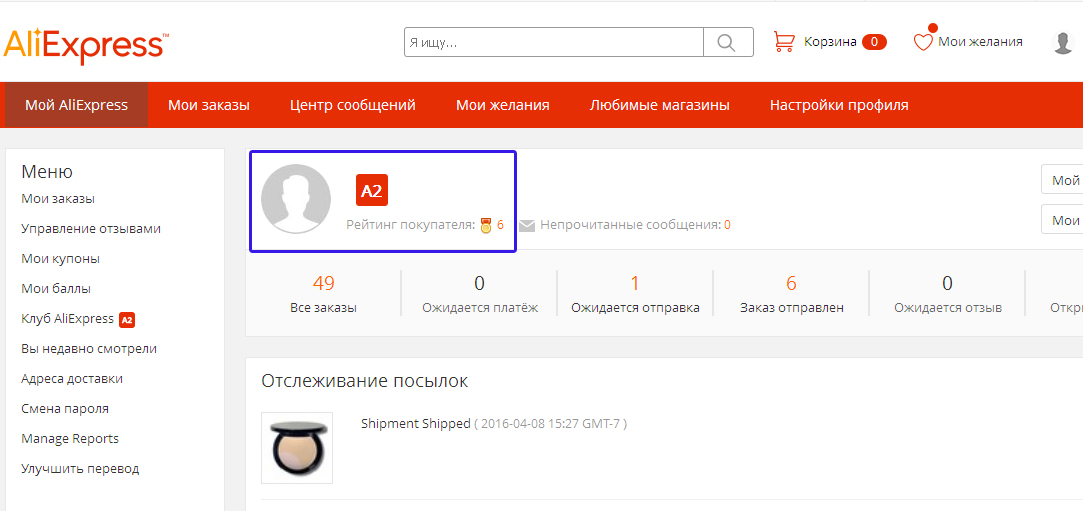The image size is (1083, 511).
Task: Switch to Мои заказы in the red navbar
Action: coord(209,105)
